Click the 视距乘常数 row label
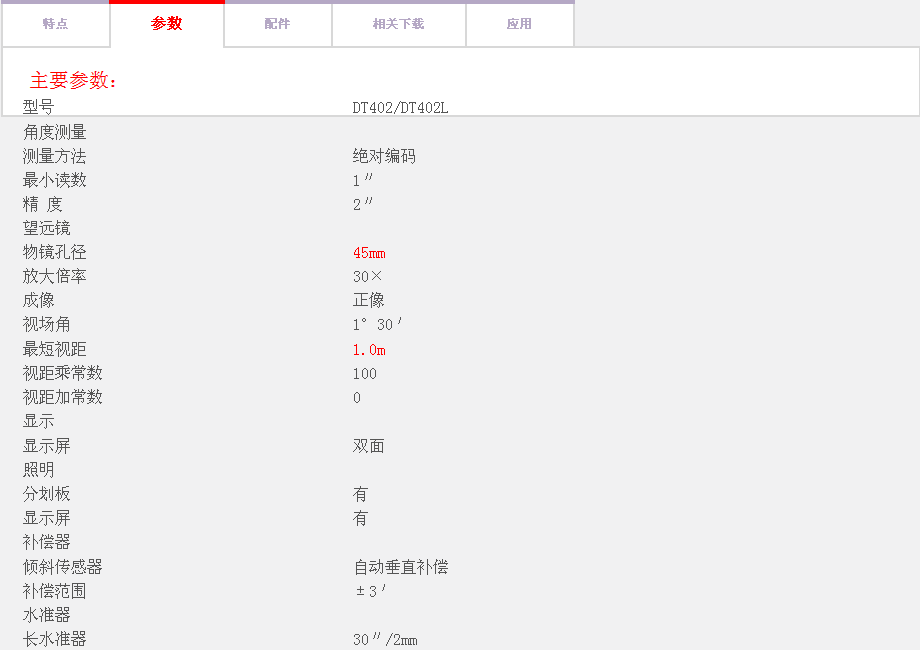 (63, 373)
